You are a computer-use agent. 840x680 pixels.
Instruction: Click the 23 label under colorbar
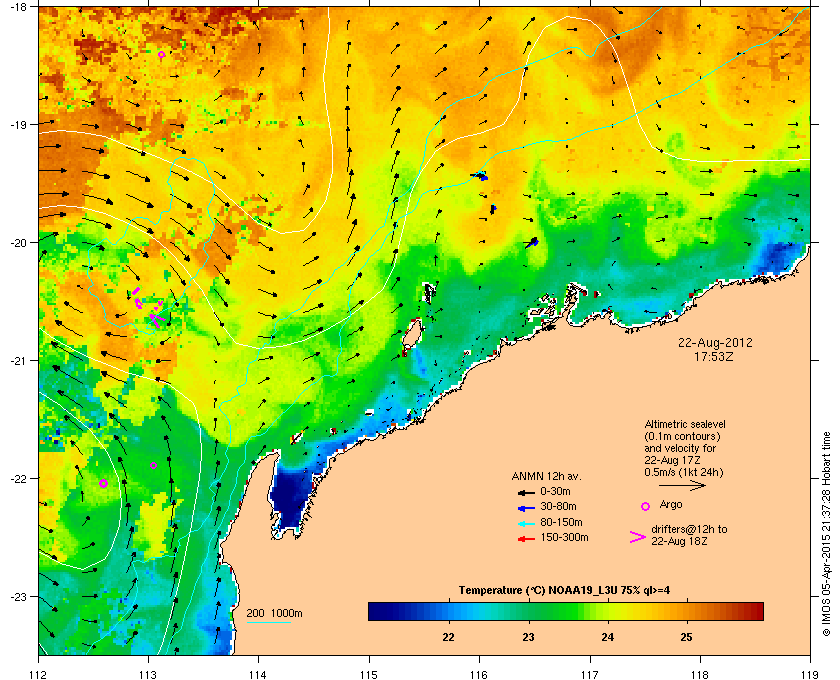click(x=528, y=637)
